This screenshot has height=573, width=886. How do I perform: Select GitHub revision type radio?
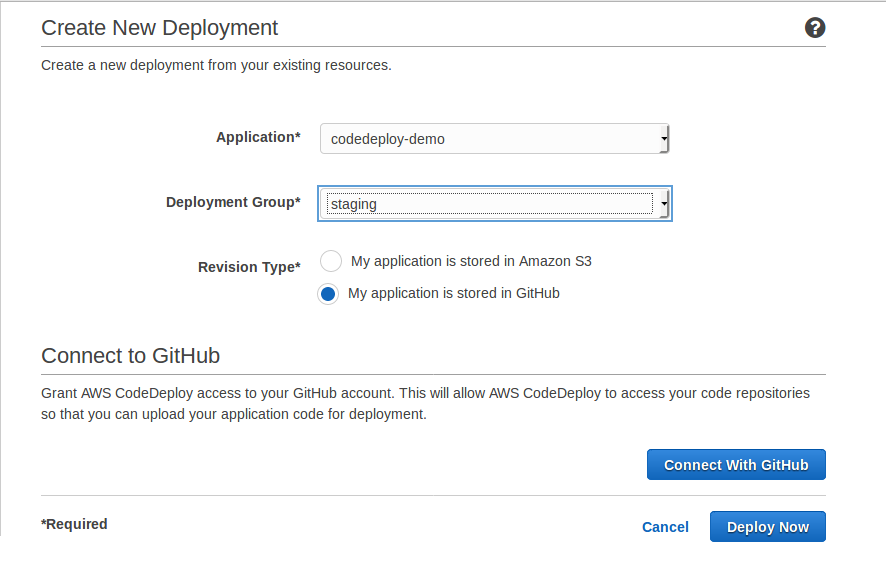tap(328, 294)
